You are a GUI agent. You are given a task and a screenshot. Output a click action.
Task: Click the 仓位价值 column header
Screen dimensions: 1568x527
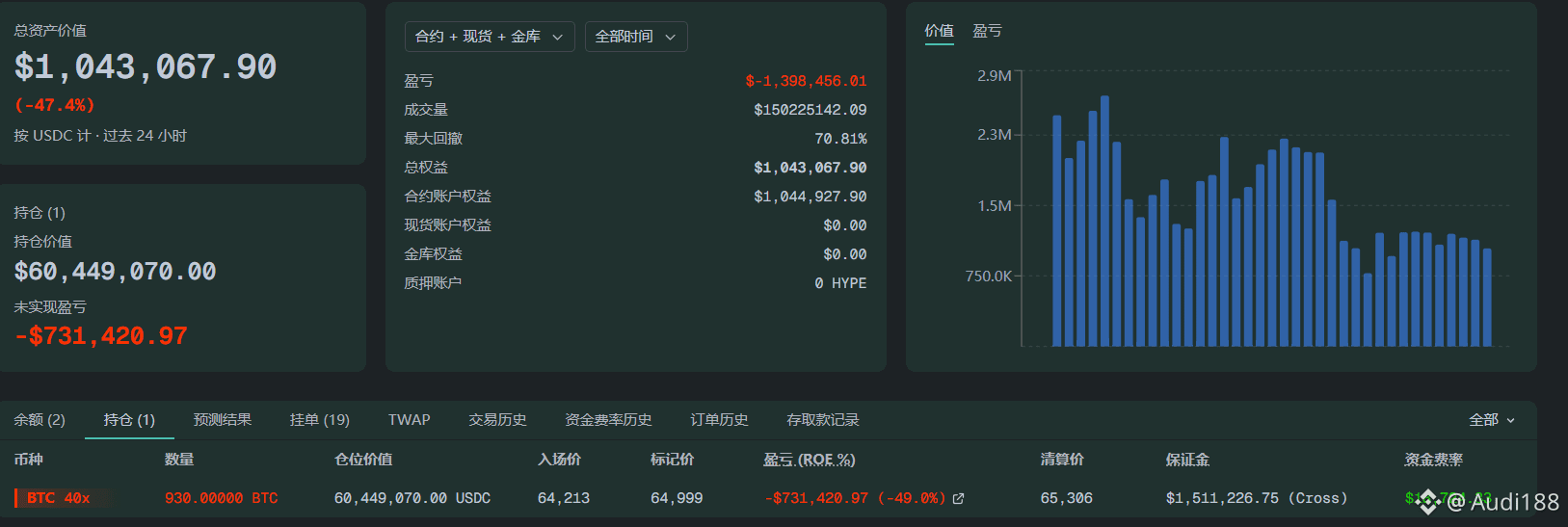click(363, 460)
